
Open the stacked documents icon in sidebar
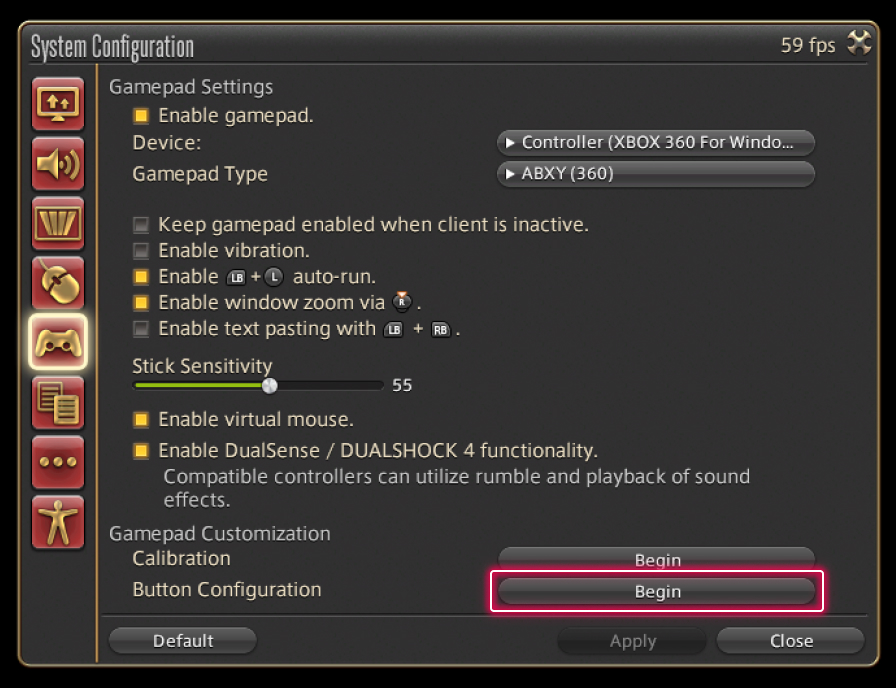point(58,402)
